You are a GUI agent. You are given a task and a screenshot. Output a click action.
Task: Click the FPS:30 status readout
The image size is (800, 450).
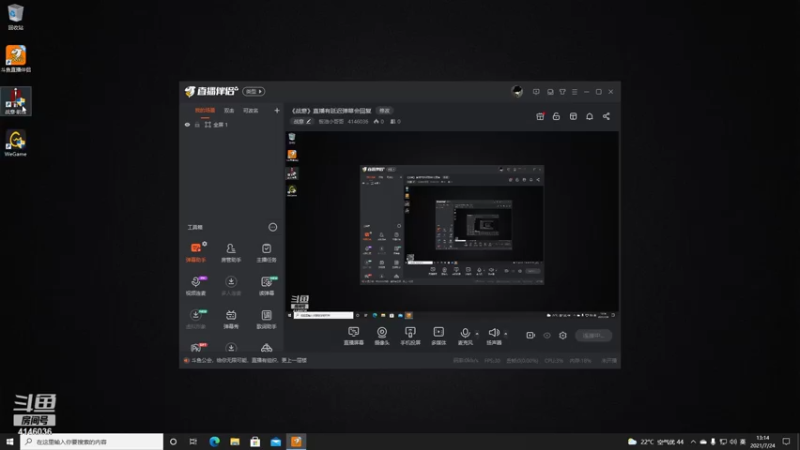[x=492, y=360]
